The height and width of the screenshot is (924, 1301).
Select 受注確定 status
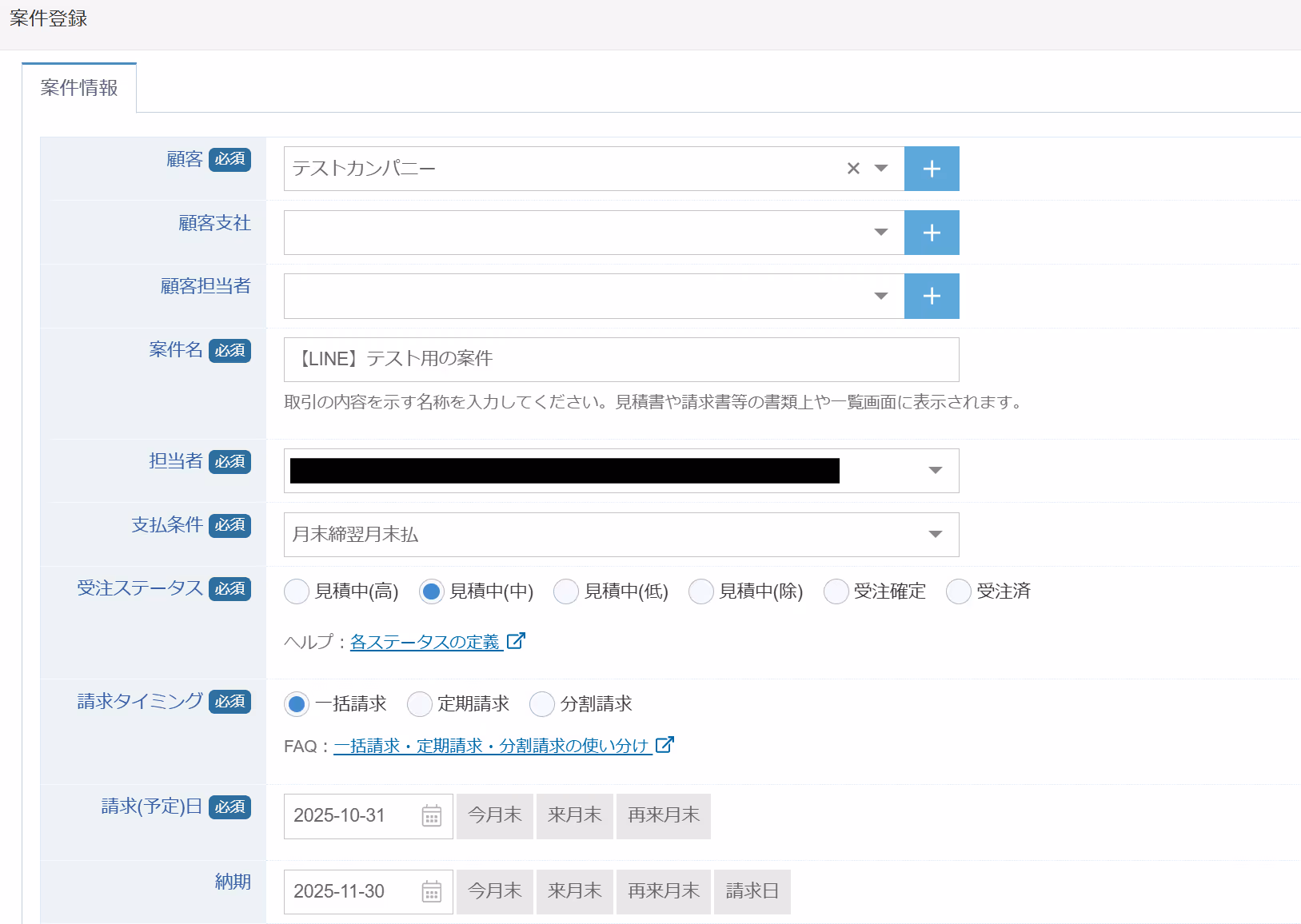836,591
